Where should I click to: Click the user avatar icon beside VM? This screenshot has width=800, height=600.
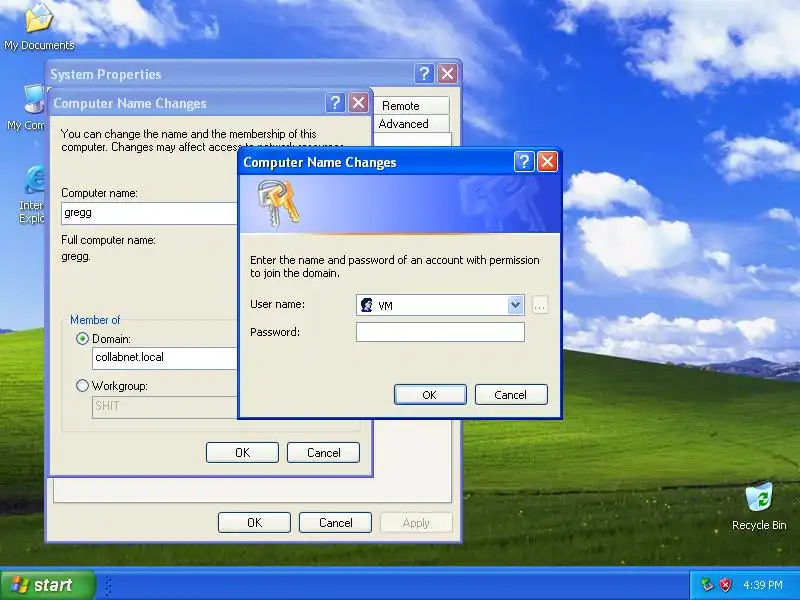click(x=366, y=305)
